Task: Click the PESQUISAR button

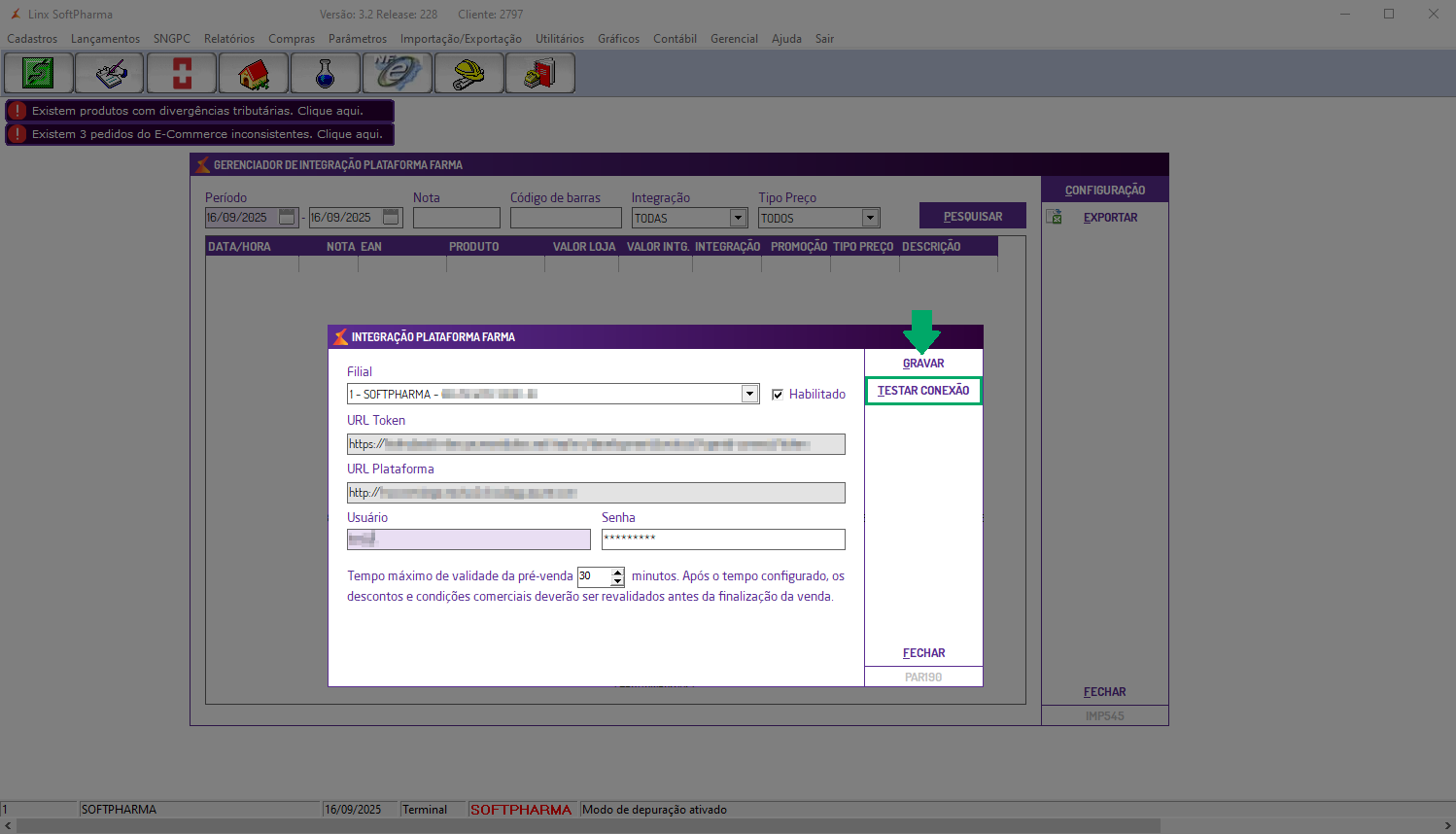Action: pos(973,216)
